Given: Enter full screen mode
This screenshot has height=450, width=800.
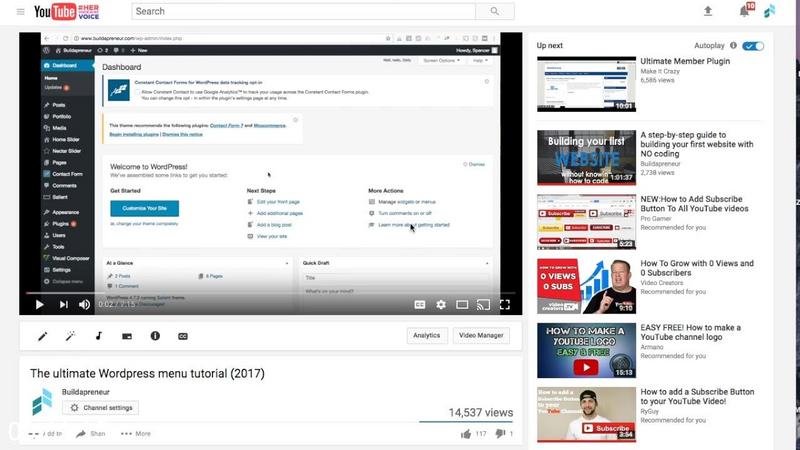Looking at the screenshot, I should tap(505, 305).
